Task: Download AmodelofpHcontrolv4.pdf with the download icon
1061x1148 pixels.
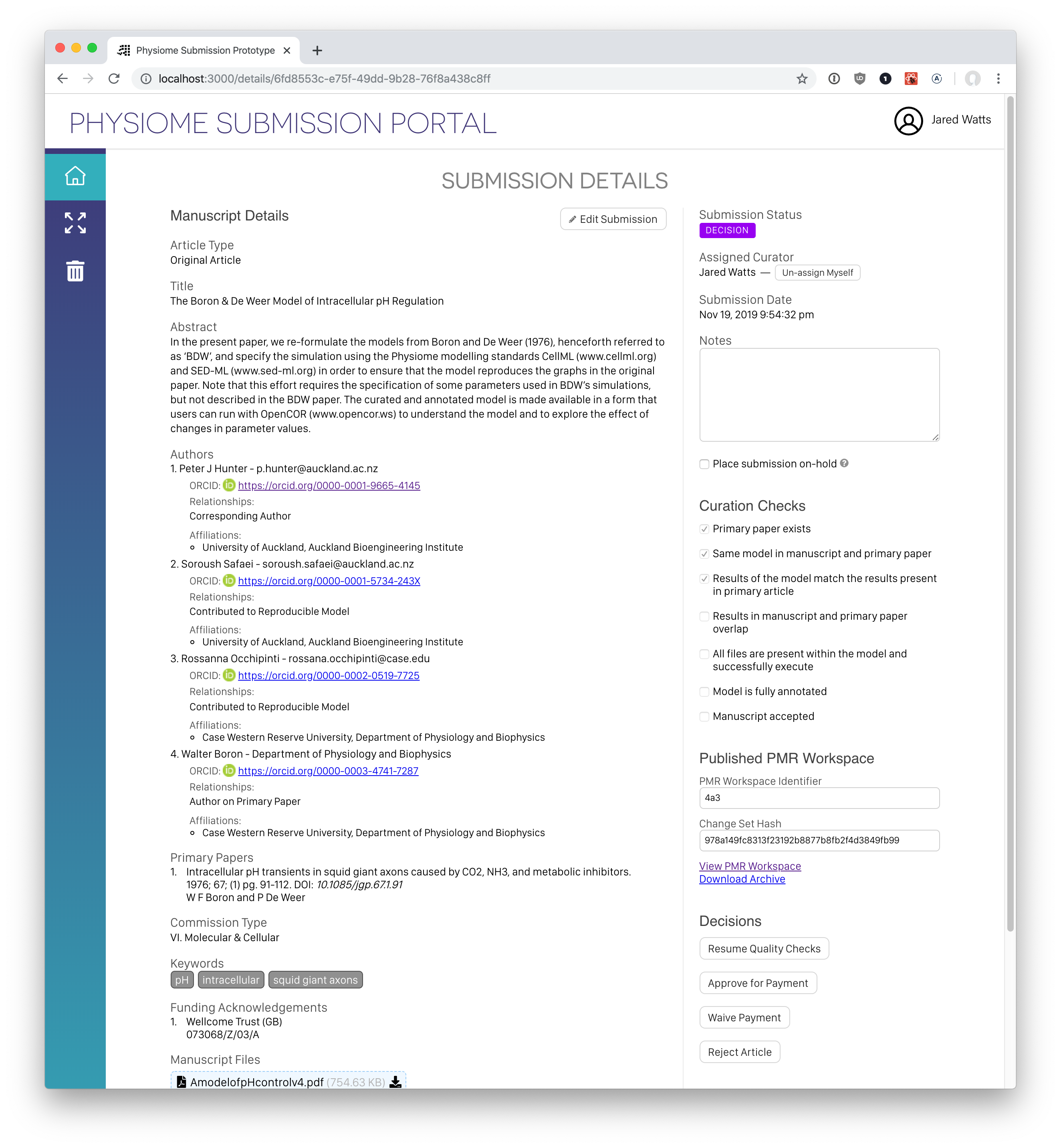Action: [x=395, y=1082]
